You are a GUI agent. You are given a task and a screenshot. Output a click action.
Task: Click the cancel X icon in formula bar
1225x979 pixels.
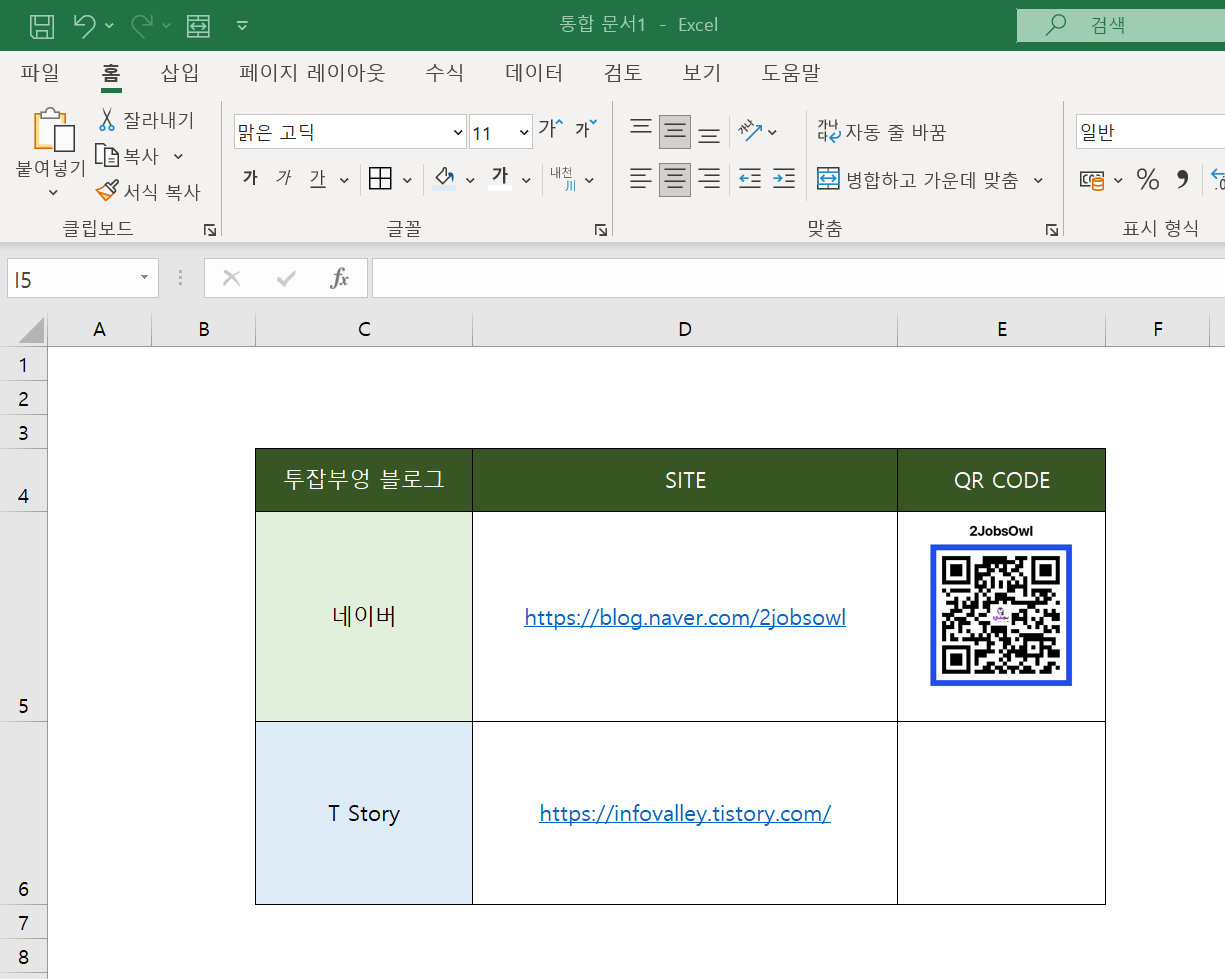[x=232, y=278]
